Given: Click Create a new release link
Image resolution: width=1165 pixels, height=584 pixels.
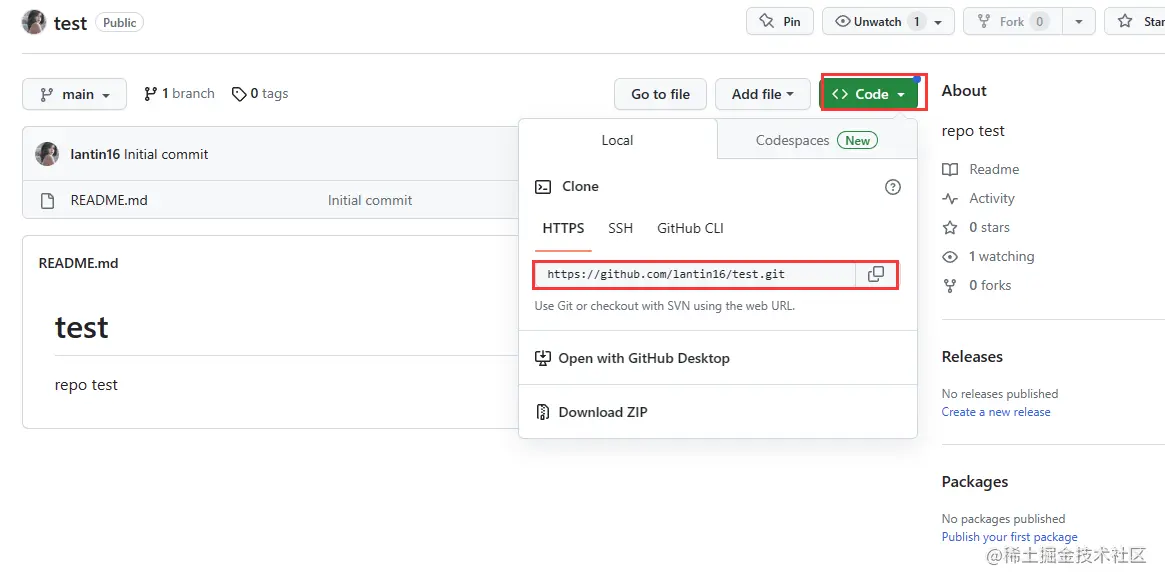Looking at the screenshot, I should click(996, 412).
